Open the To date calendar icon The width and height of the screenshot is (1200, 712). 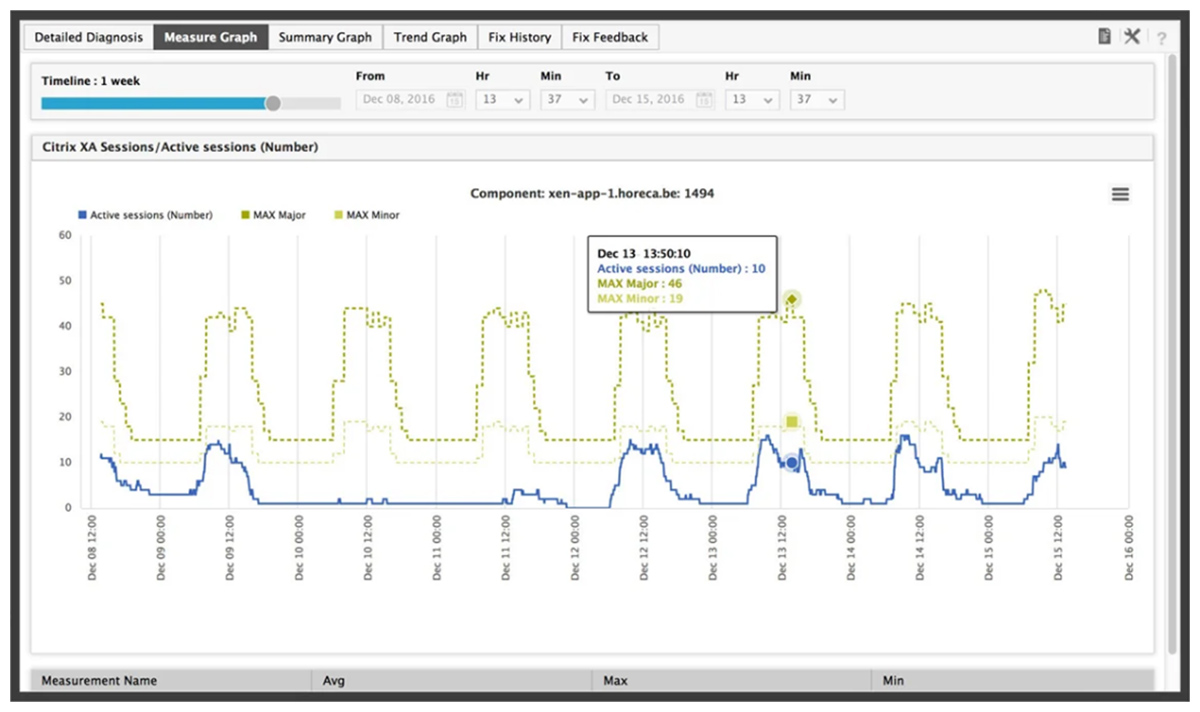pos(704,100)
